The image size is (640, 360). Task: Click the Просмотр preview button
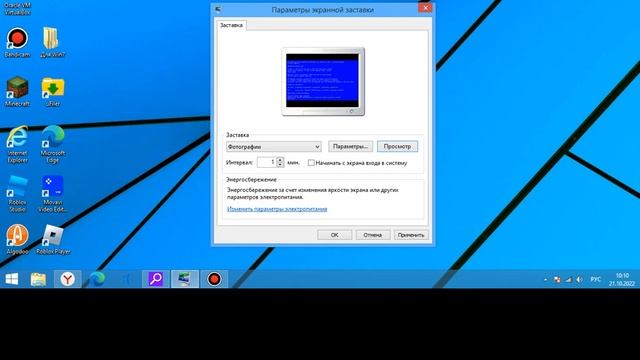[397, 147]
